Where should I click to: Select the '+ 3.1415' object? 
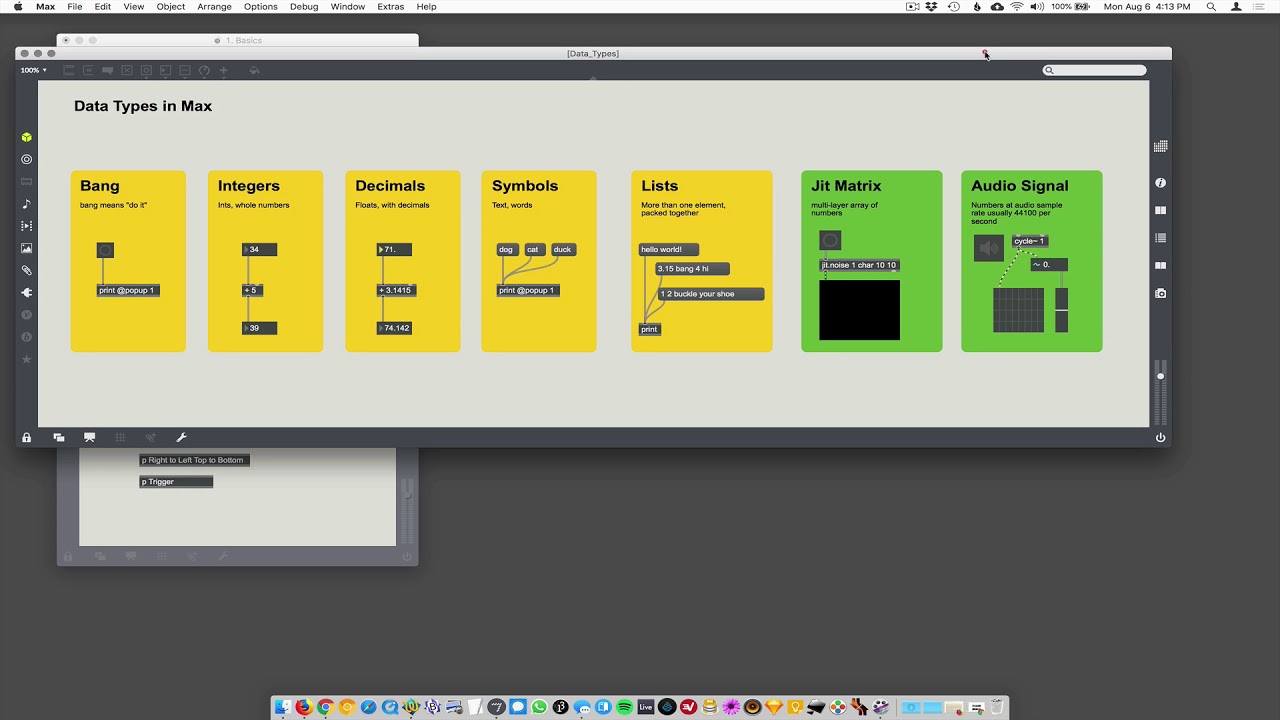click(395, 290)
